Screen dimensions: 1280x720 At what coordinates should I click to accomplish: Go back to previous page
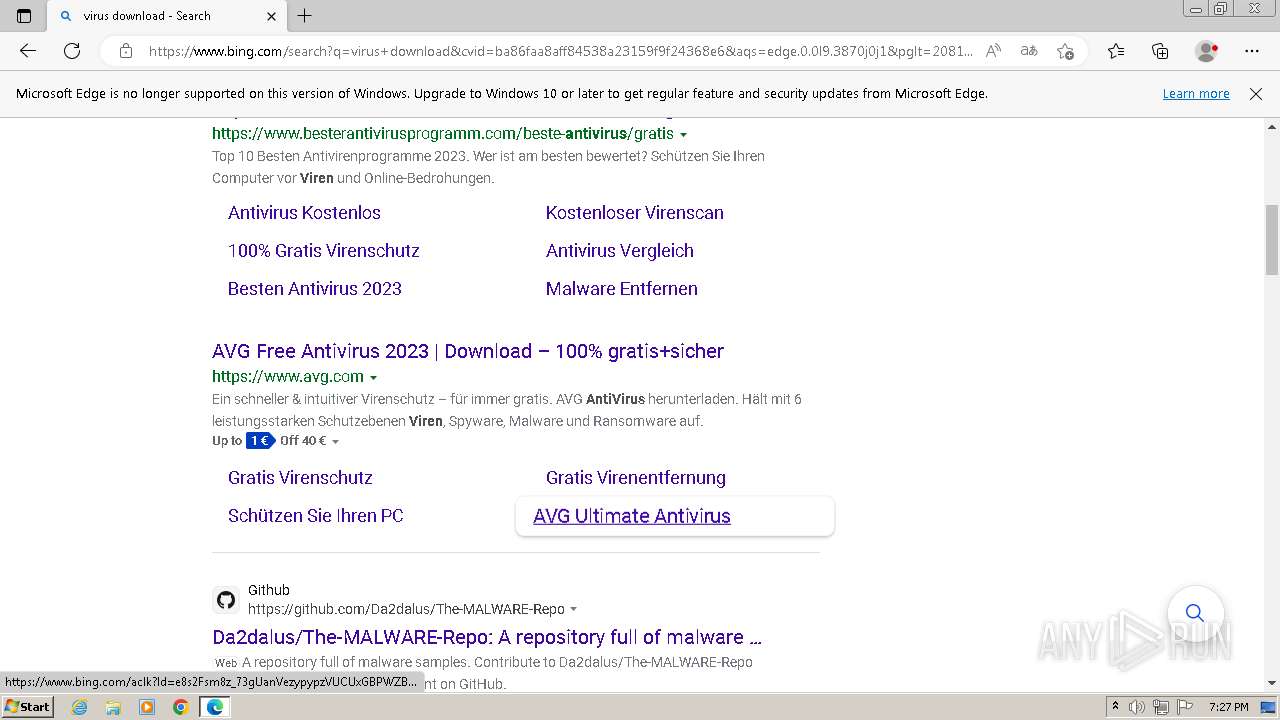tap(28, 51)
